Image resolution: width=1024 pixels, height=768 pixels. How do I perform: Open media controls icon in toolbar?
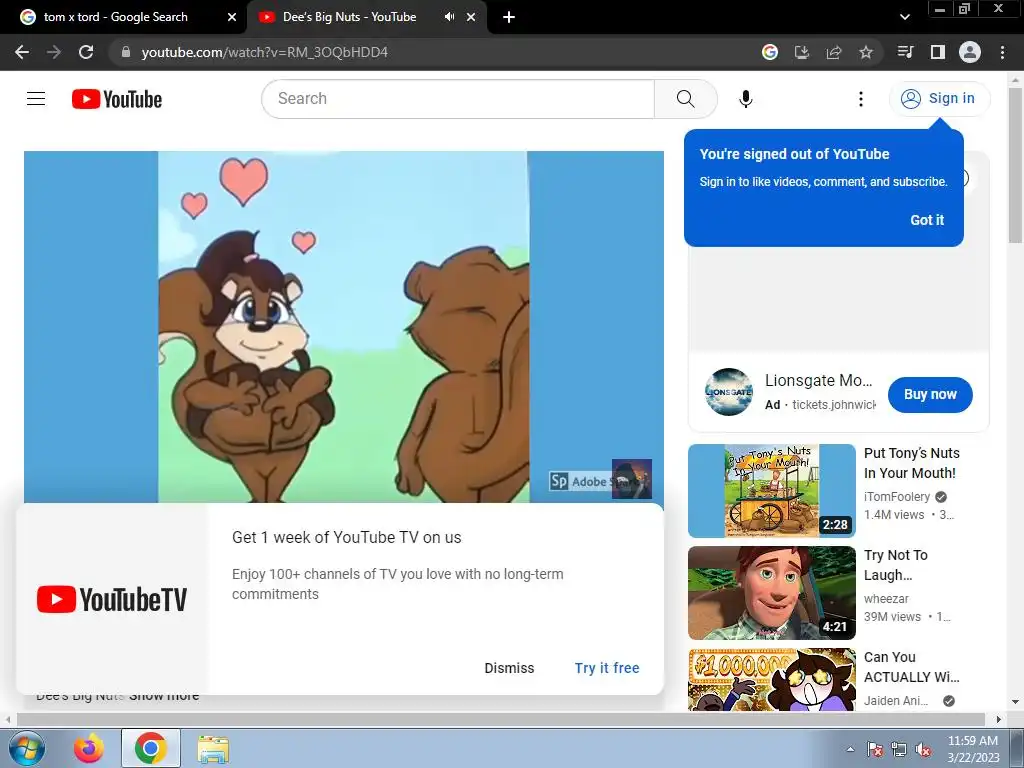[x=905, y=52]
